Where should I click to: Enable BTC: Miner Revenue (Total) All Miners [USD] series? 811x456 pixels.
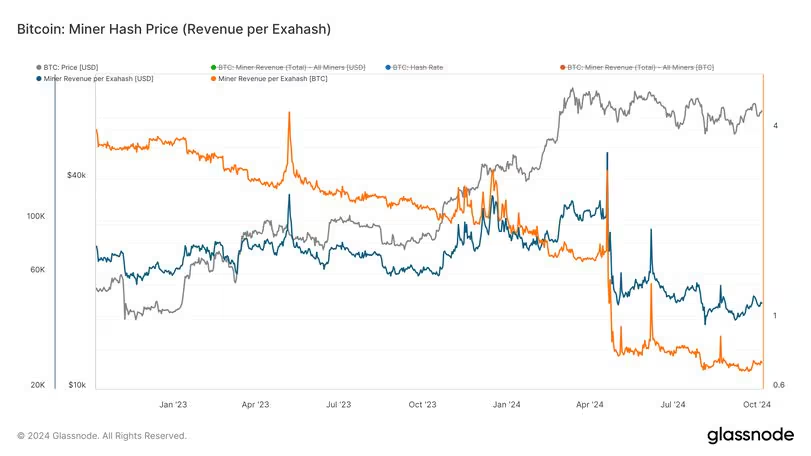coord(288,67)
